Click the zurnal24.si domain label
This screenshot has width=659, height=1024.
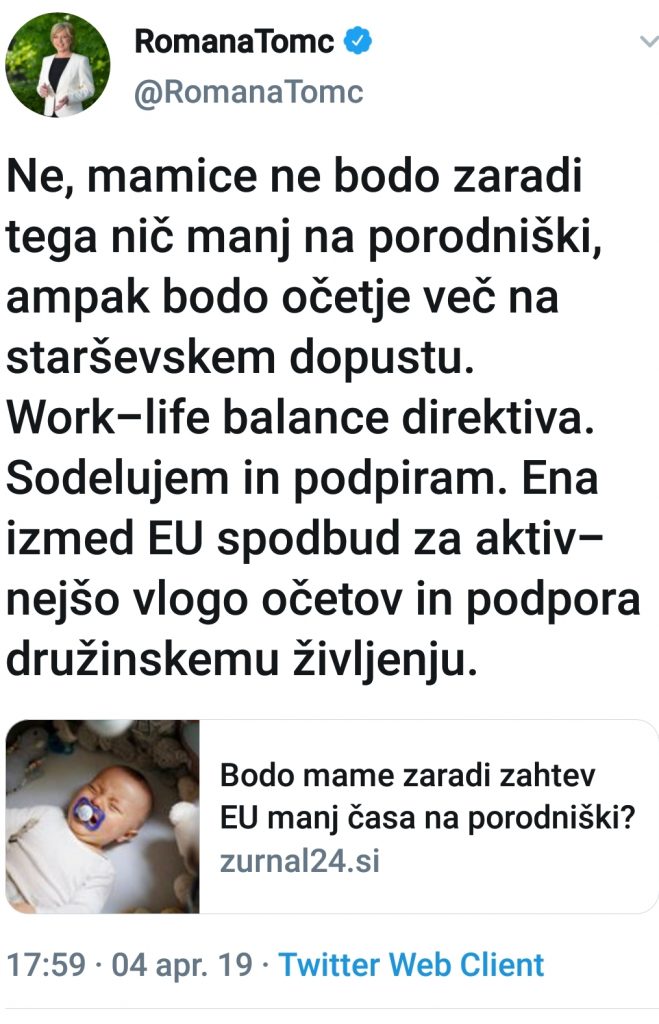(300, 861)
